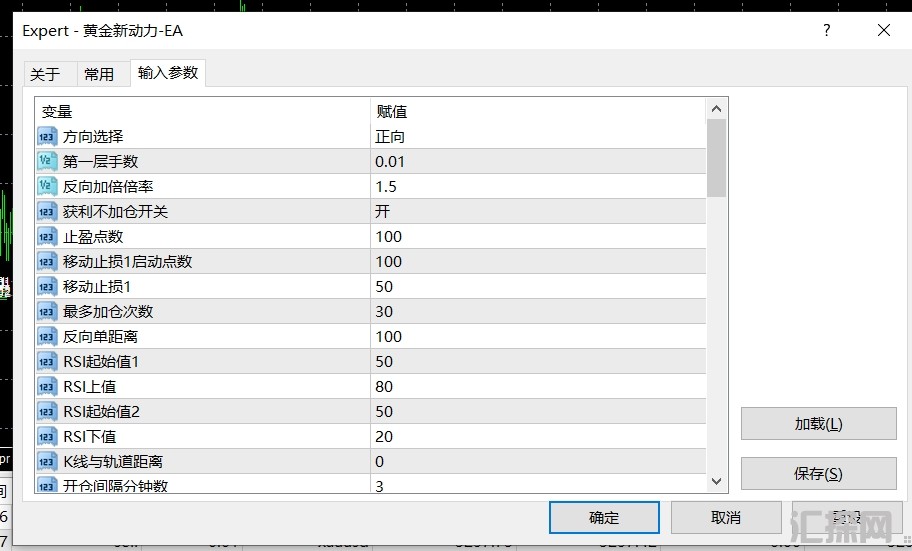Click the icon beside RSI上值
912x551 pixels.
47,387
